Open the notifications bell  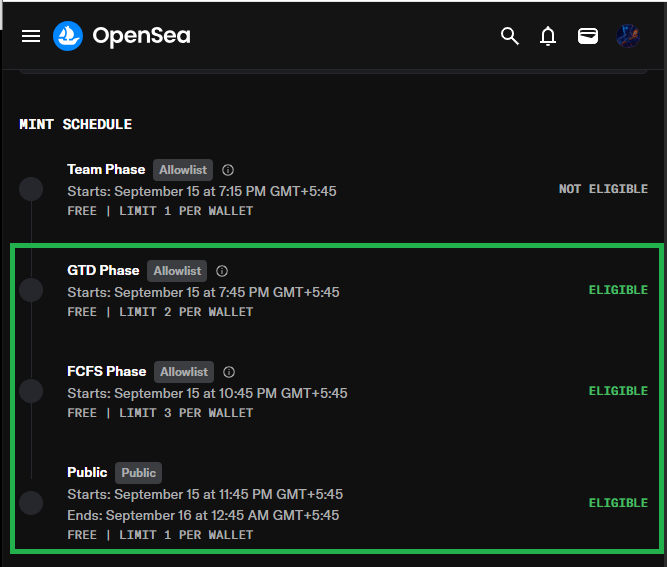pos(548,36)
